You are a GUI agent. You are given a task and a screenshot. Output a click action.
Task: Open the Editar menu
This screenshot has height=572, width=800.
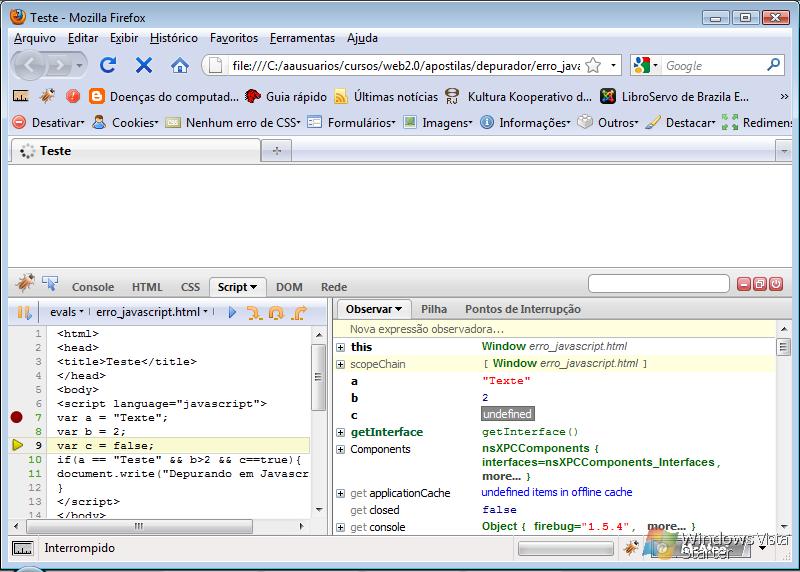tap(83, 38)
